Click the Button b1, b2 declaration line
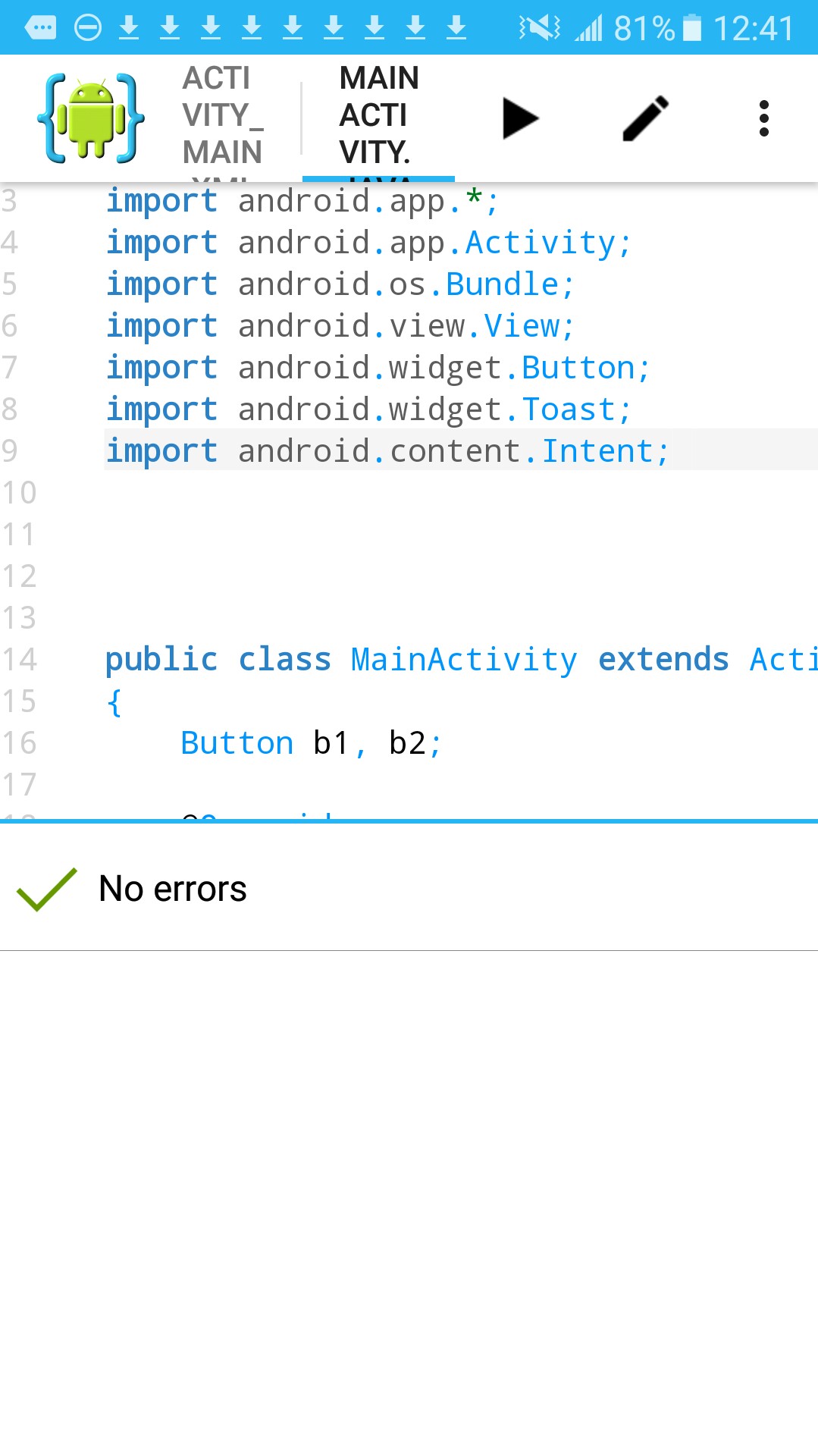818x1456 pixels. pyautogui.click(x=311, y=743)
